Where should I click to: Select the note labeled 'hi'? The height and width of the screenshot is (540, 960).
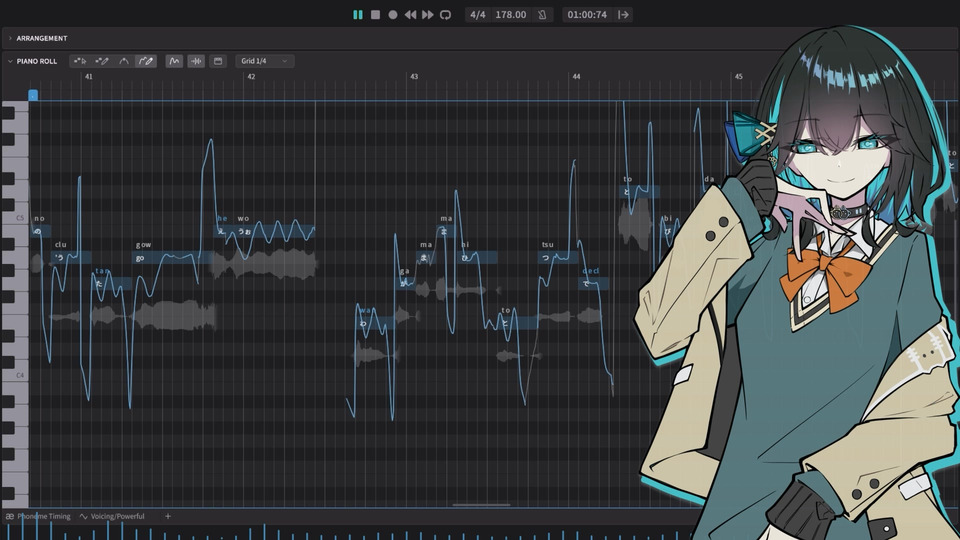(478, 258)
